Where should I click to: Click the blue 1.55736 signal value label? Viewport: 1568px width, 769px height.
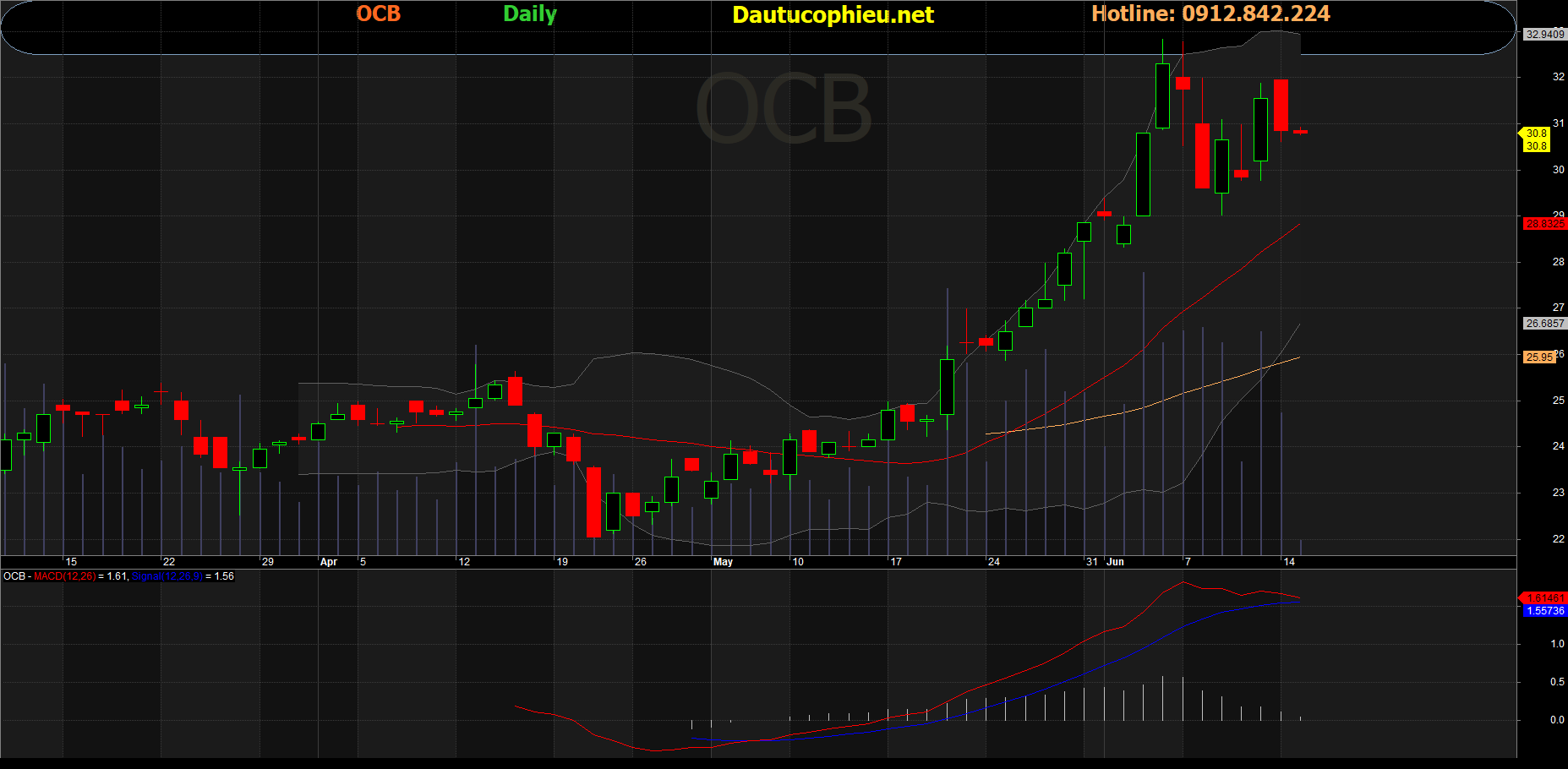[x=1545, y=611]
